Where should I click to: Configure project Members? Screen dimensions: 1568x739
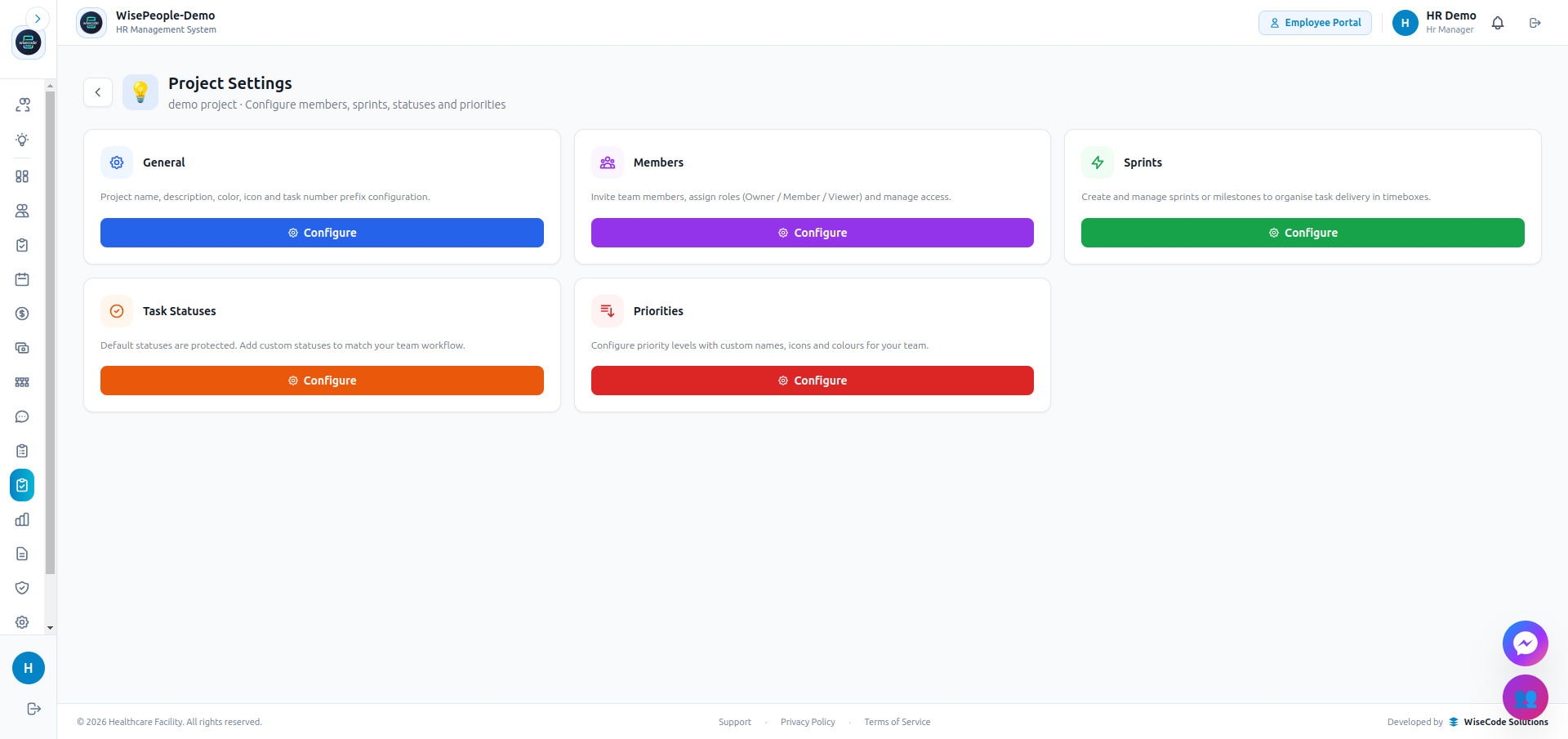(x=813, y=233)
